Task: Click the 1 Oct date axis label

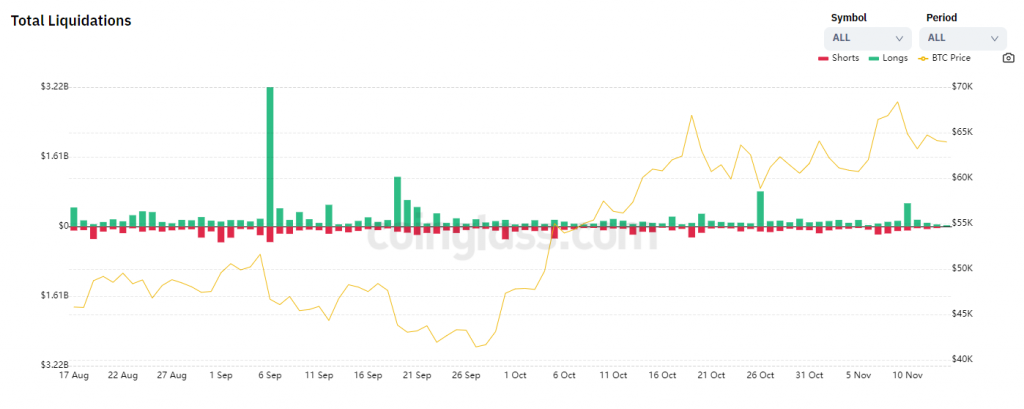Action: click(515, 376)
